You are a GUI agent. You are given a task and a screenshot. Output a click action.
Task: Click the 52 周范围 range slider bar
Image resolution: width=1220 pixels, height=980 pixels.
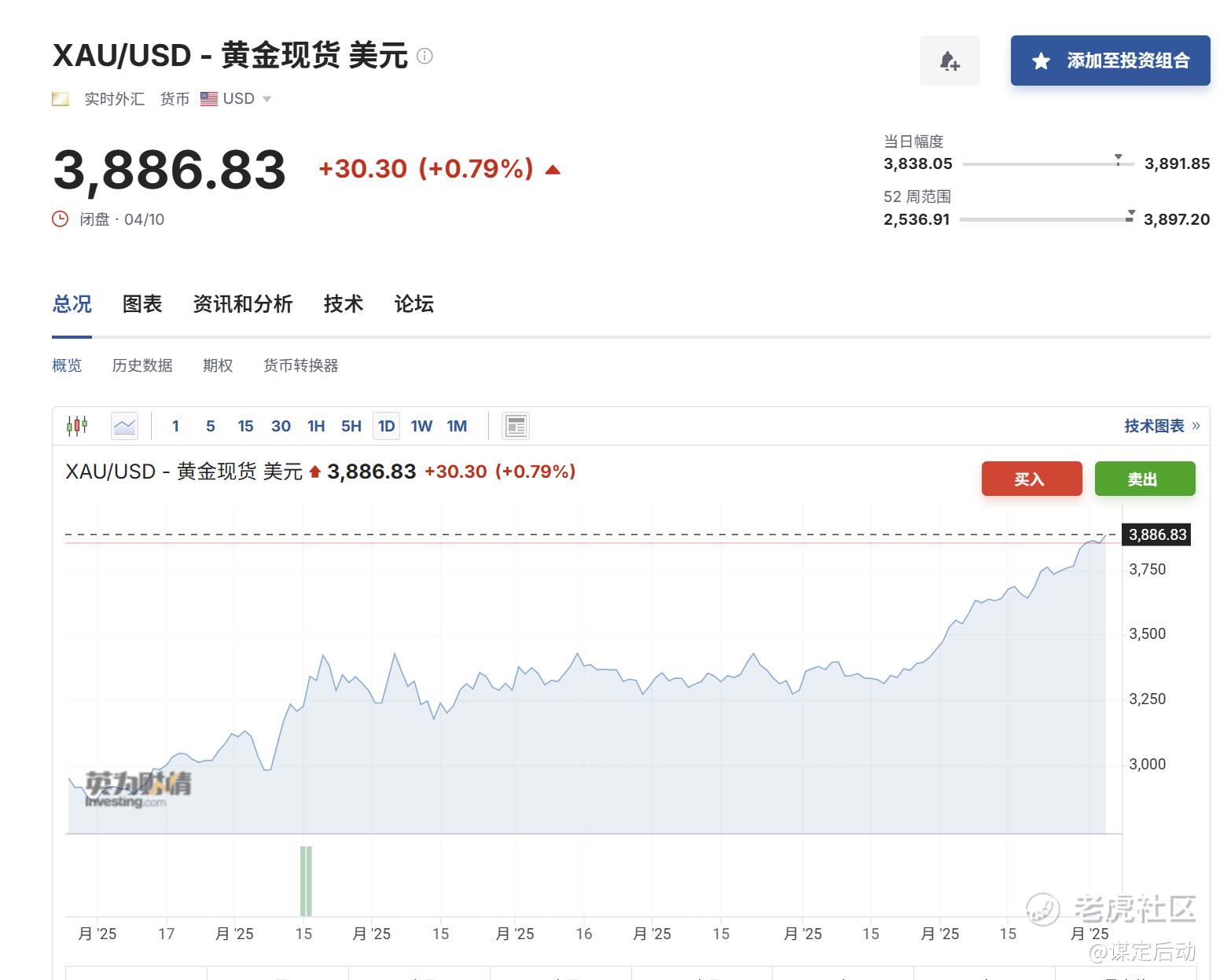coord(1045,219)
